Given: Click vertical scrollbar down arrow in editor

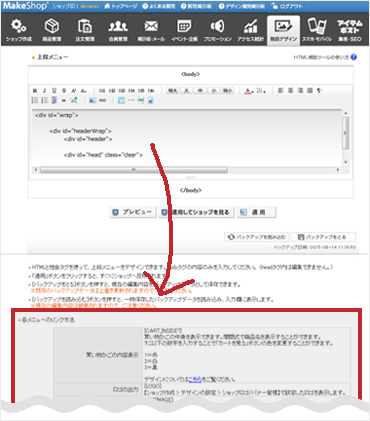Looking at the screenshot, I should click(346, 162).
